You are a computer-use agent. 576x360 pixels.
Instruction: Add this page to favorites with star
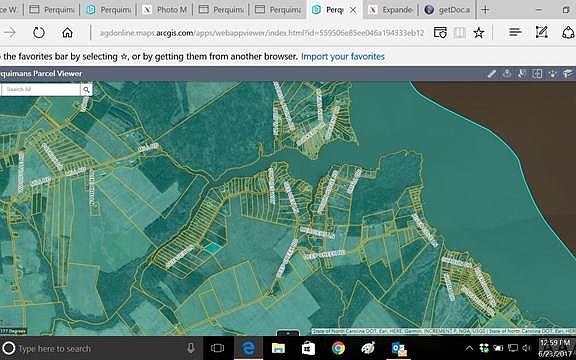click(x=478, y=33)
